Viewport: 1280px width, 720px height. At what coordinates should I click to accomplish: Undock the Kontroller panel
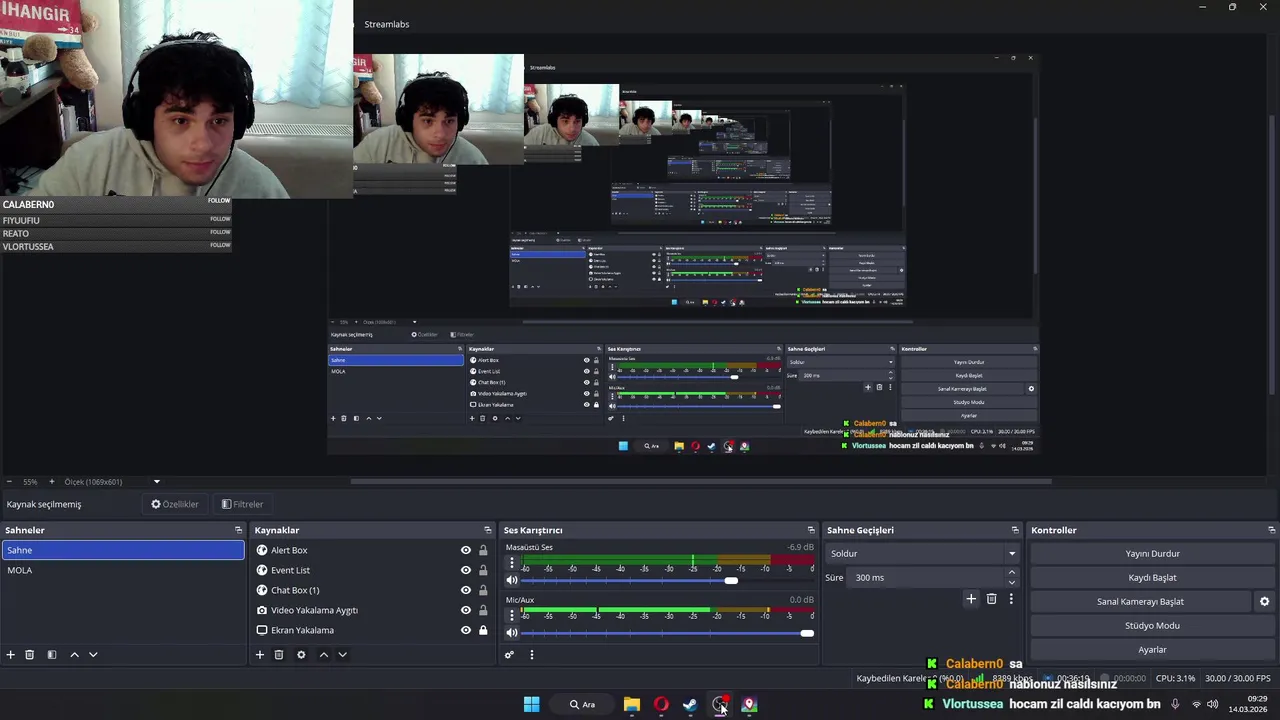(x=1271, y=530)
